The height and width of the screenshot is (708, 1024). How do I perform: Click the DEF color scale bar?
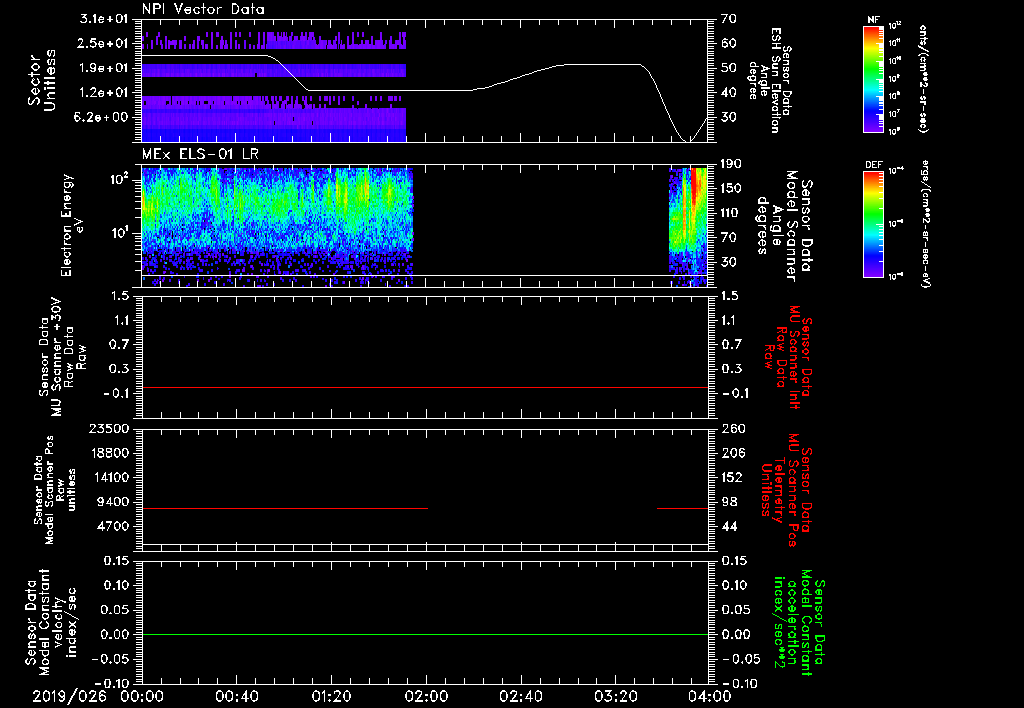(x=873, y=224)
